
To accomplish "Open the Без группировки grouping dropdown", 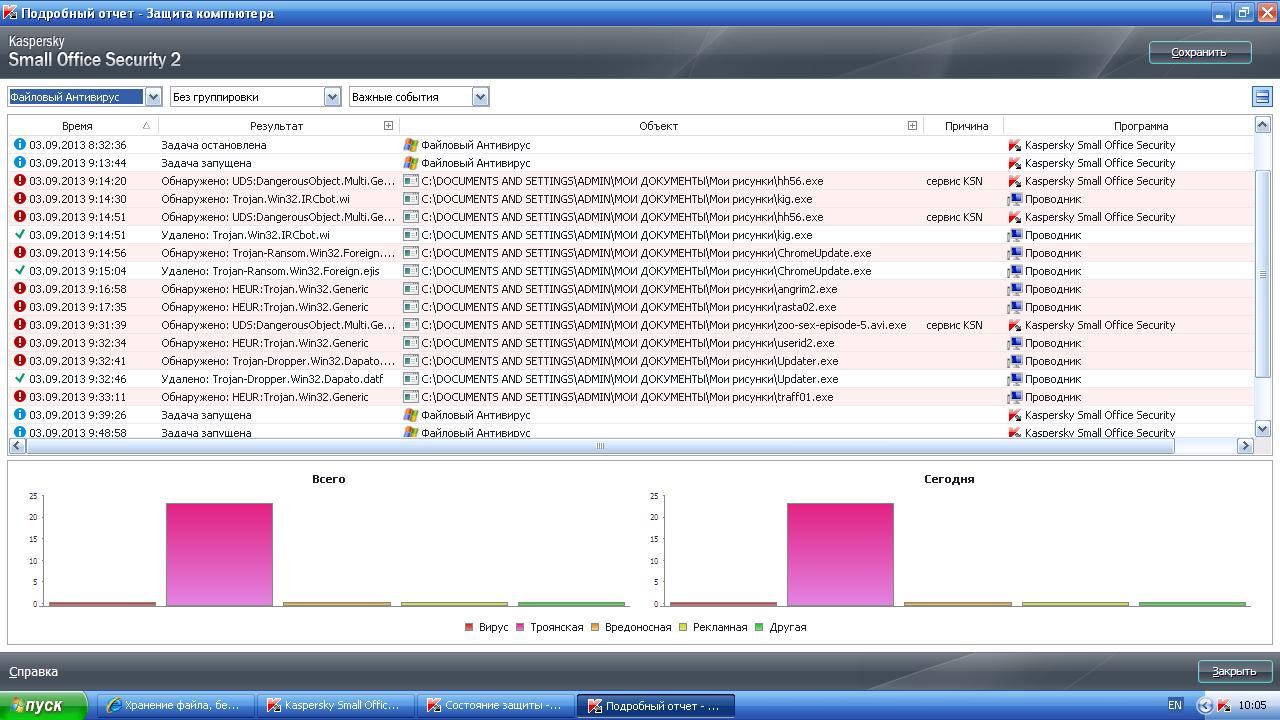I will click(x=332, y=97).
